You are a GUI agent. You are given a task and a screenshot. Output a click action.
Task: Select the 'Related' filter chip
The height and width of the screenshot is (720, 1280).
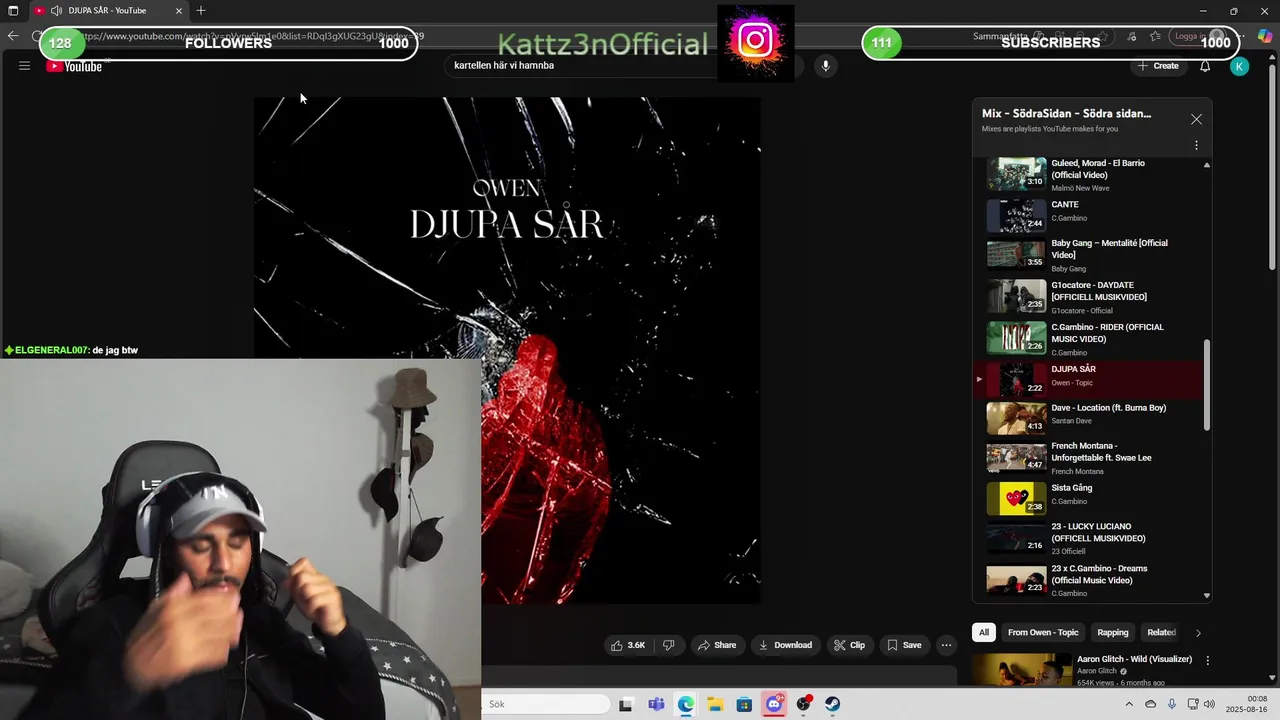(x=1161, y=632)
